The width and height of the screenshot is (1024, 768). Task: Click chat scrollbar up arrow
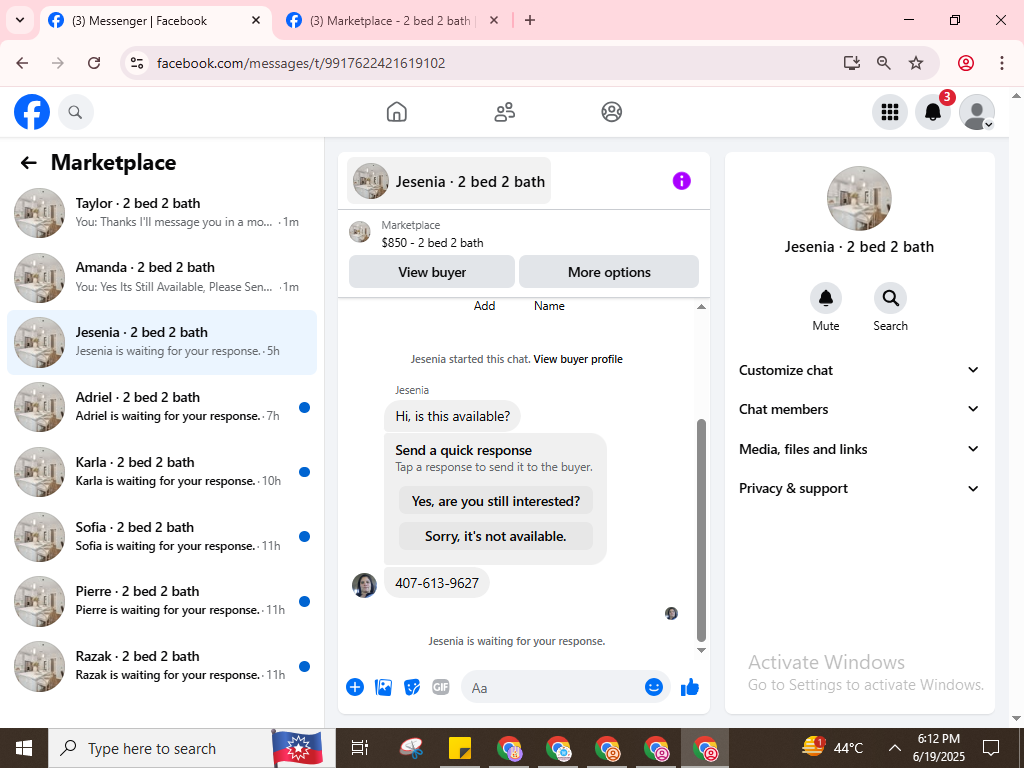701,307
